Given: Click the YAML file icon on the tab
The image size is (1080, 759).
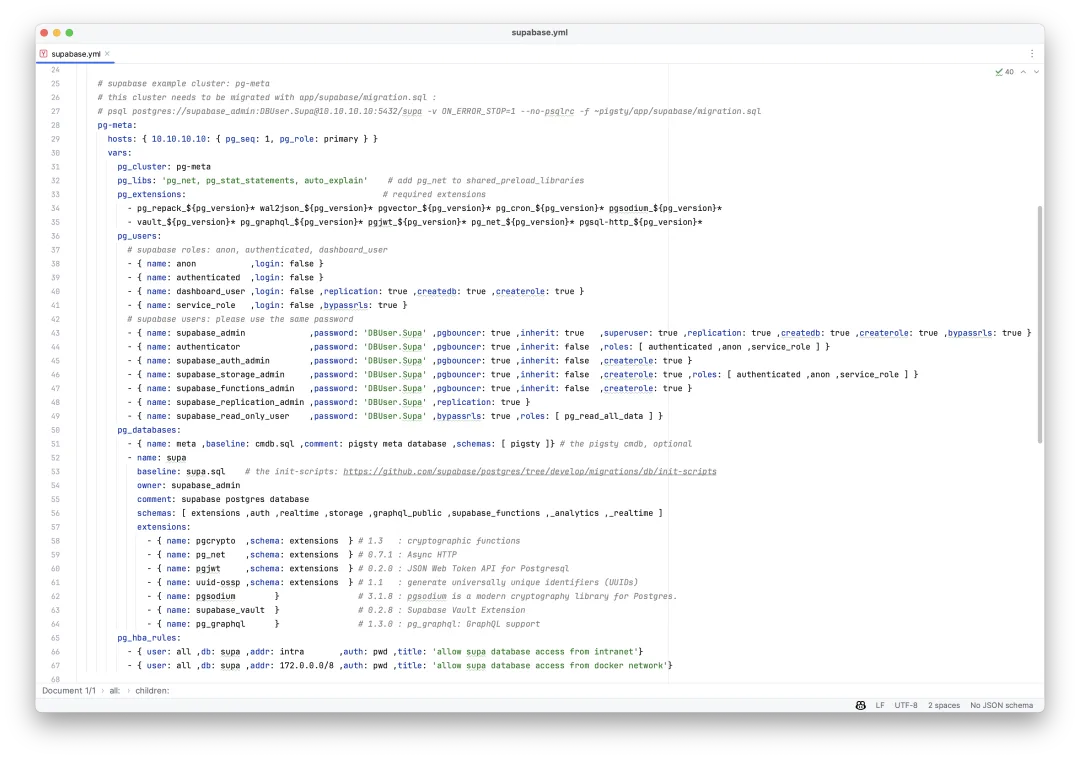Looking at the screenshot, I should coord(43,54).
